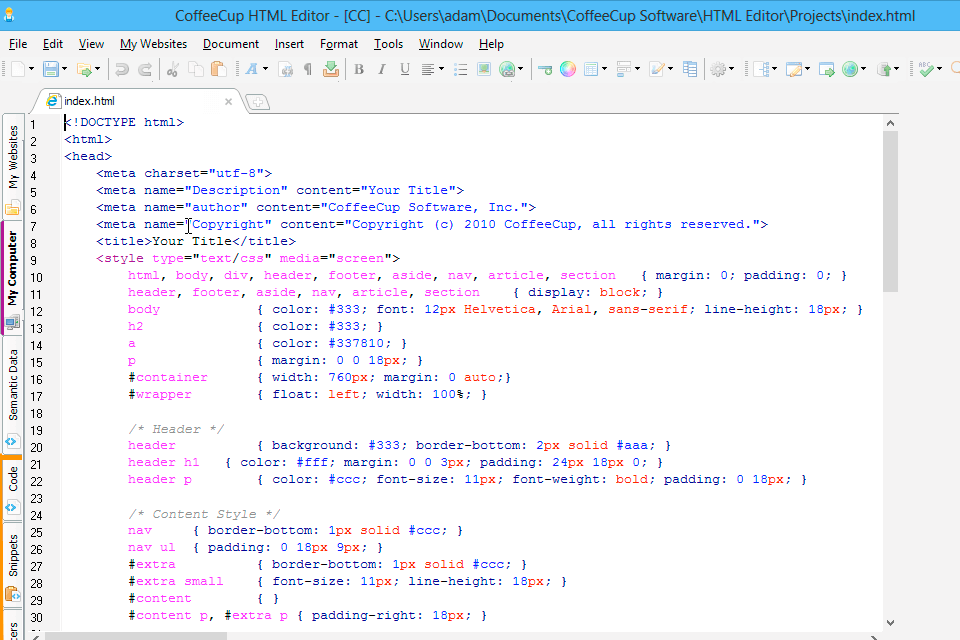
Task: Open the My Websites menu
Action: pos(153,44)
